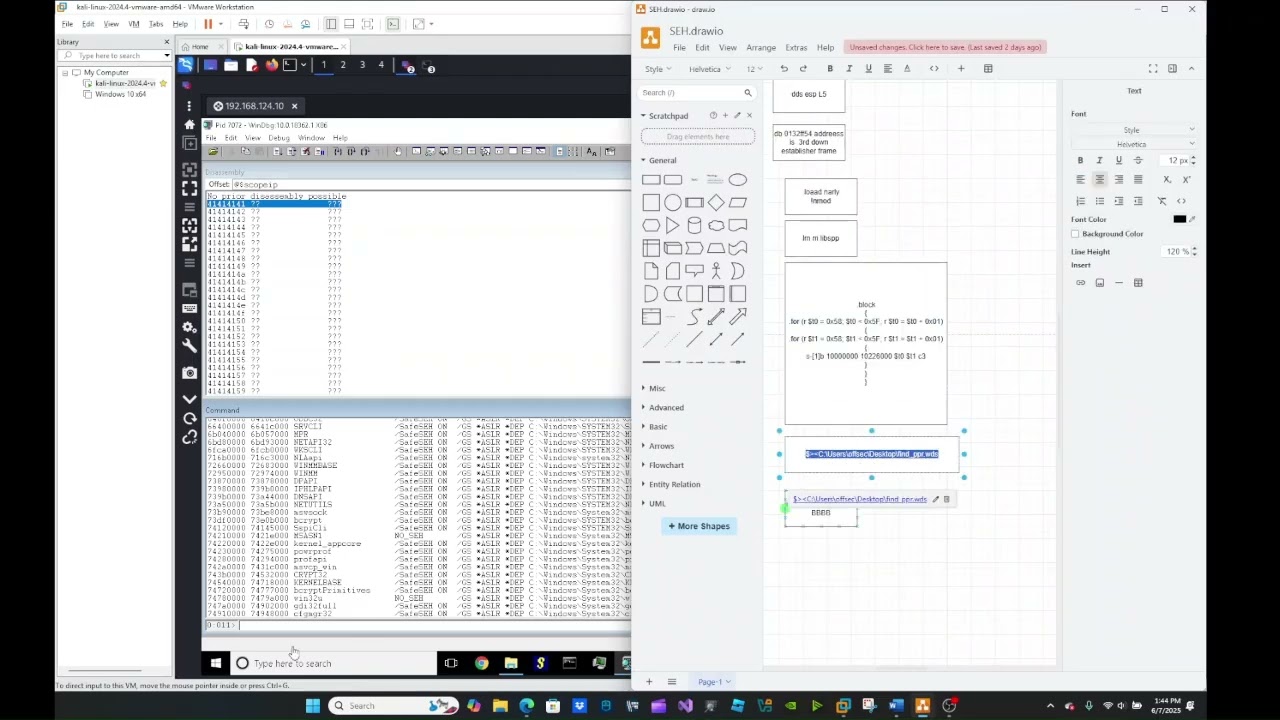This screenshot has width=1280, height=720.
Task: Toggle underline in draw.io top toolbar
Action: click(x=868, y=69)
